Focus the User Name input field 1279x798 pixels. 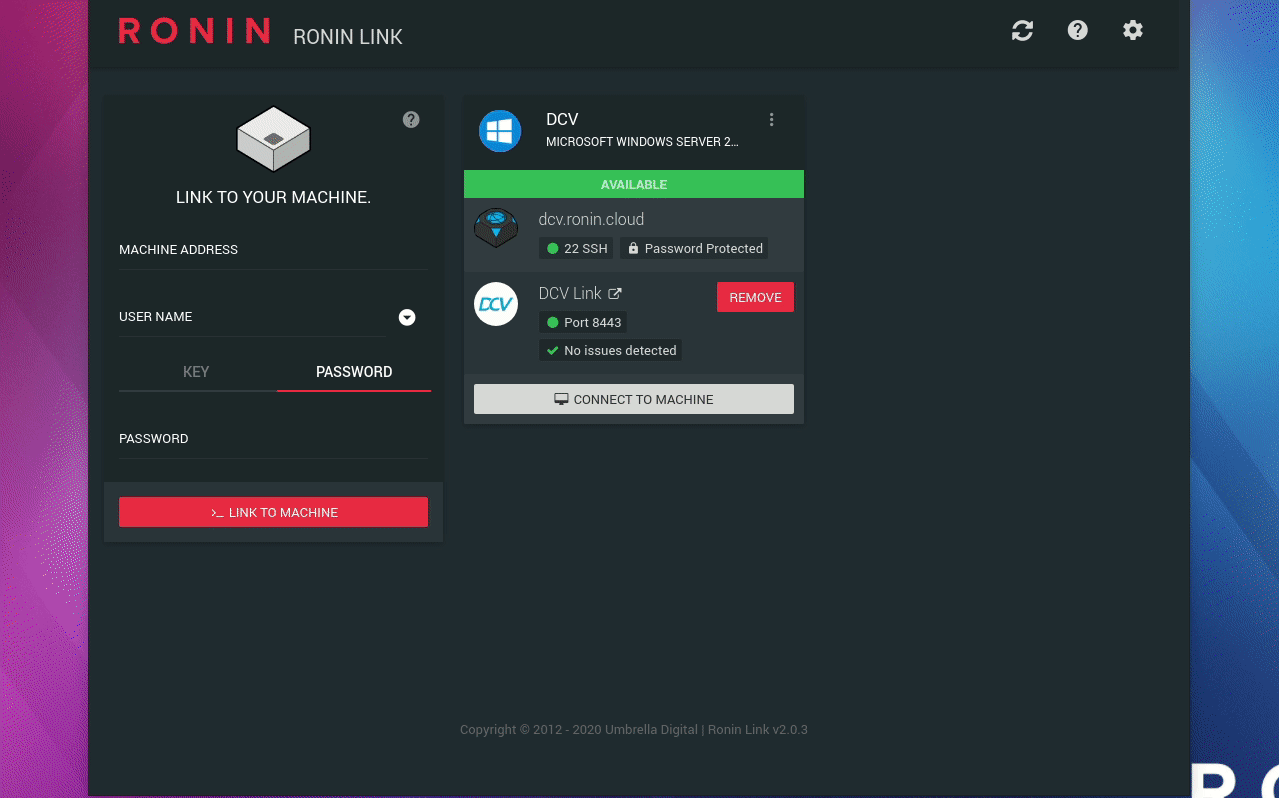[252, 317]
